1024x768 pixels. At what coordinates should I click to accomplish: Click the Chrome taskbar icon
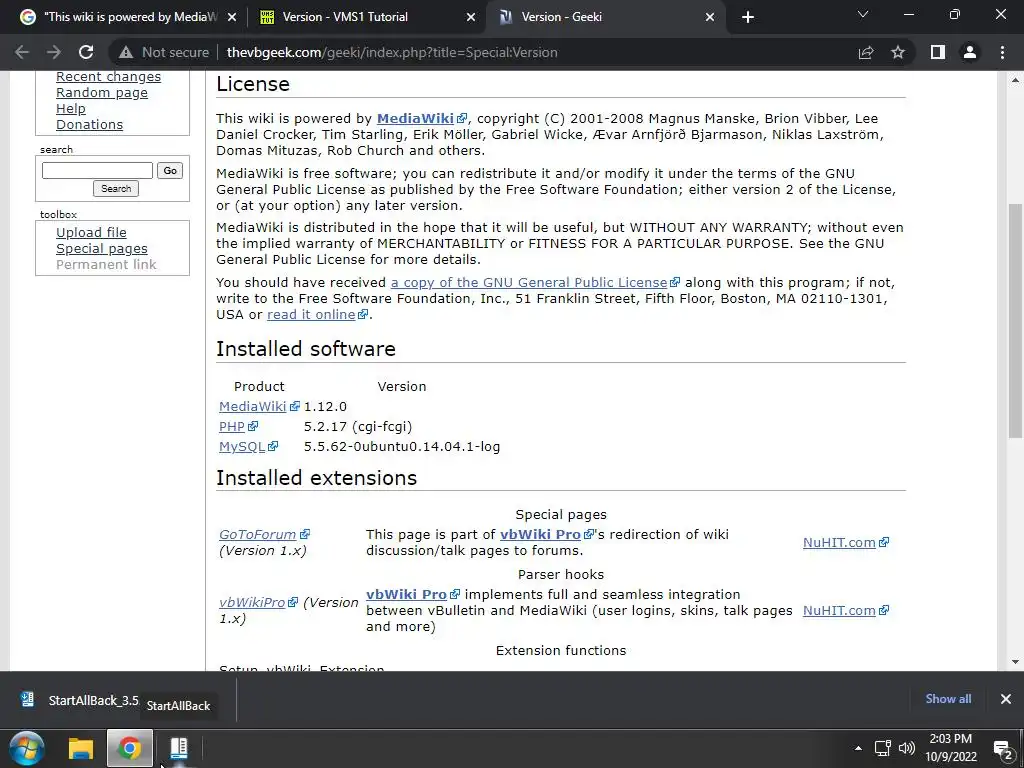129,748
